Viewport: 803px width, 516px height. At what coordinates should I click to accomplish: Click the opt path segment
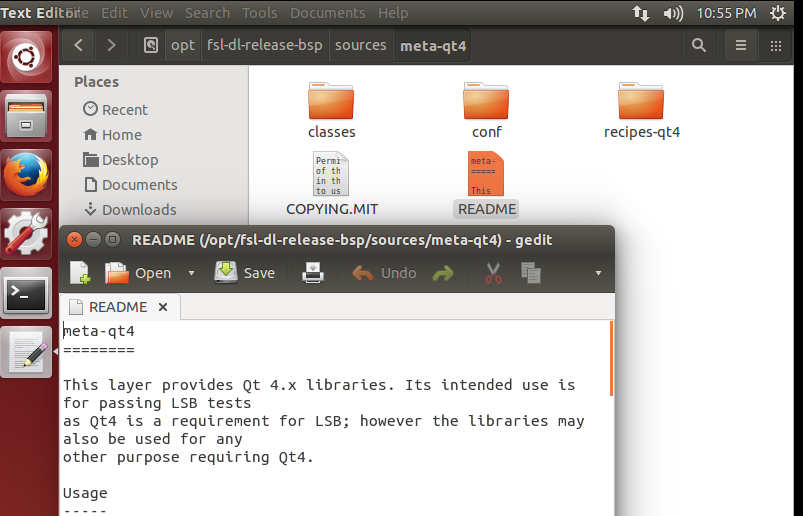coord(183,46)
